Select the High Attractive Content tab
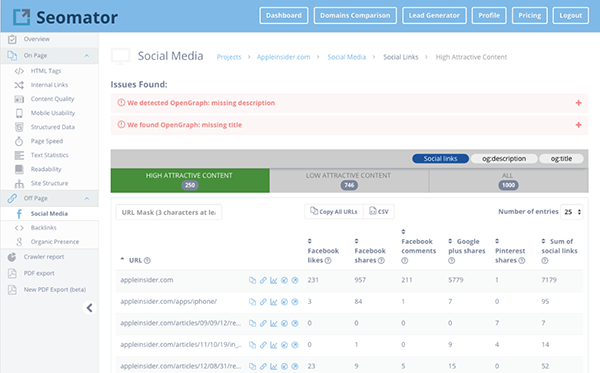The height and width of the screenshot is (373, 600). click(190, 180)
